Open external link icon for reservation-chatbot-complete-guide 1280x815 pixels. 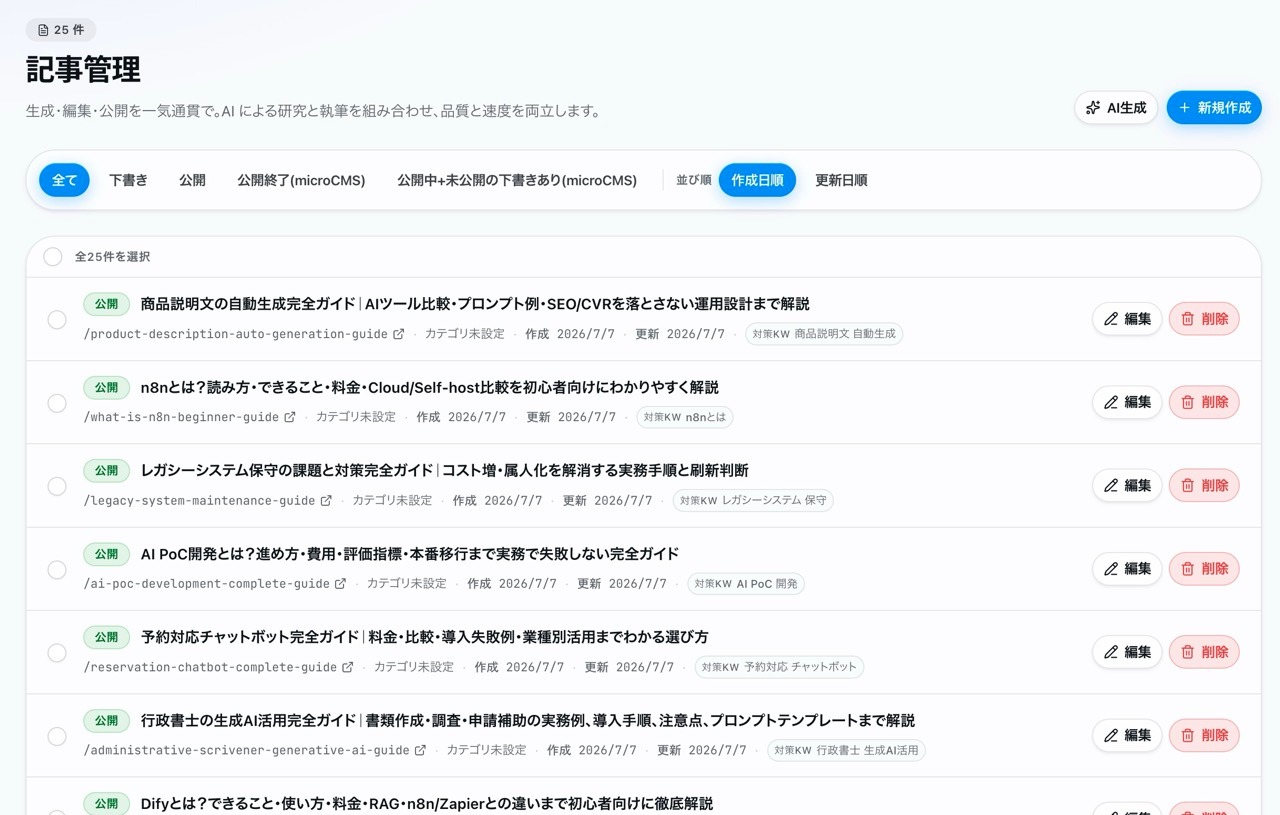(x=348, y=667)
